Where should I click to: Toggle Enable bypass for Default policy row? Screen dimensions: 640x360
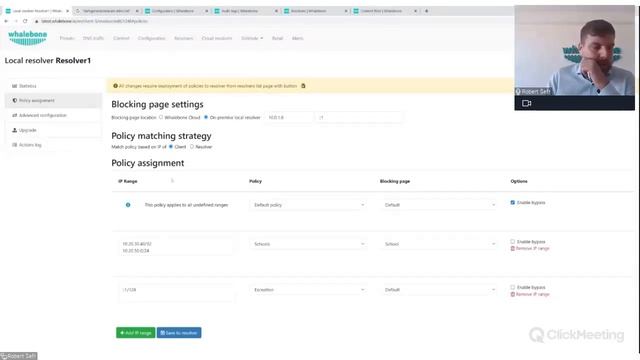point(513,202)
